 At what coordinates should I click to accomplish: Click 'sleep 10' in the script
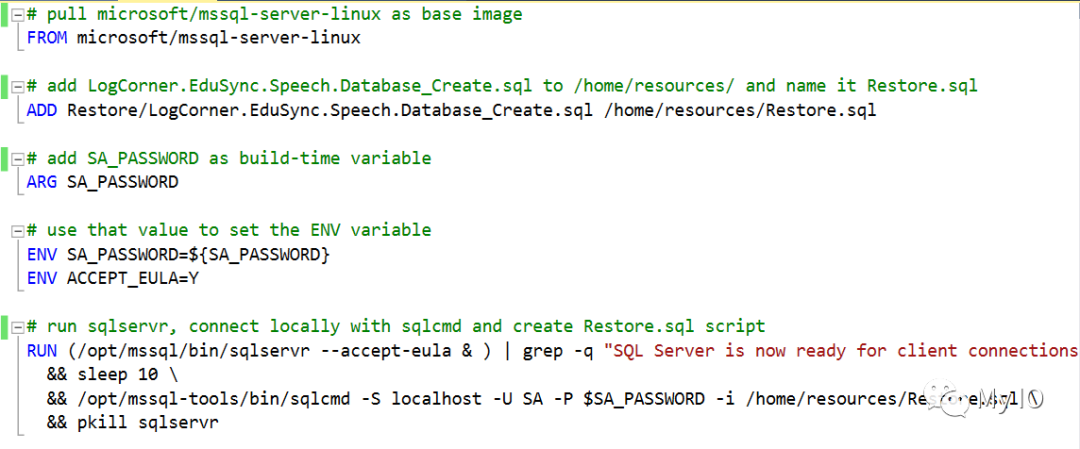tap(117, 375)
